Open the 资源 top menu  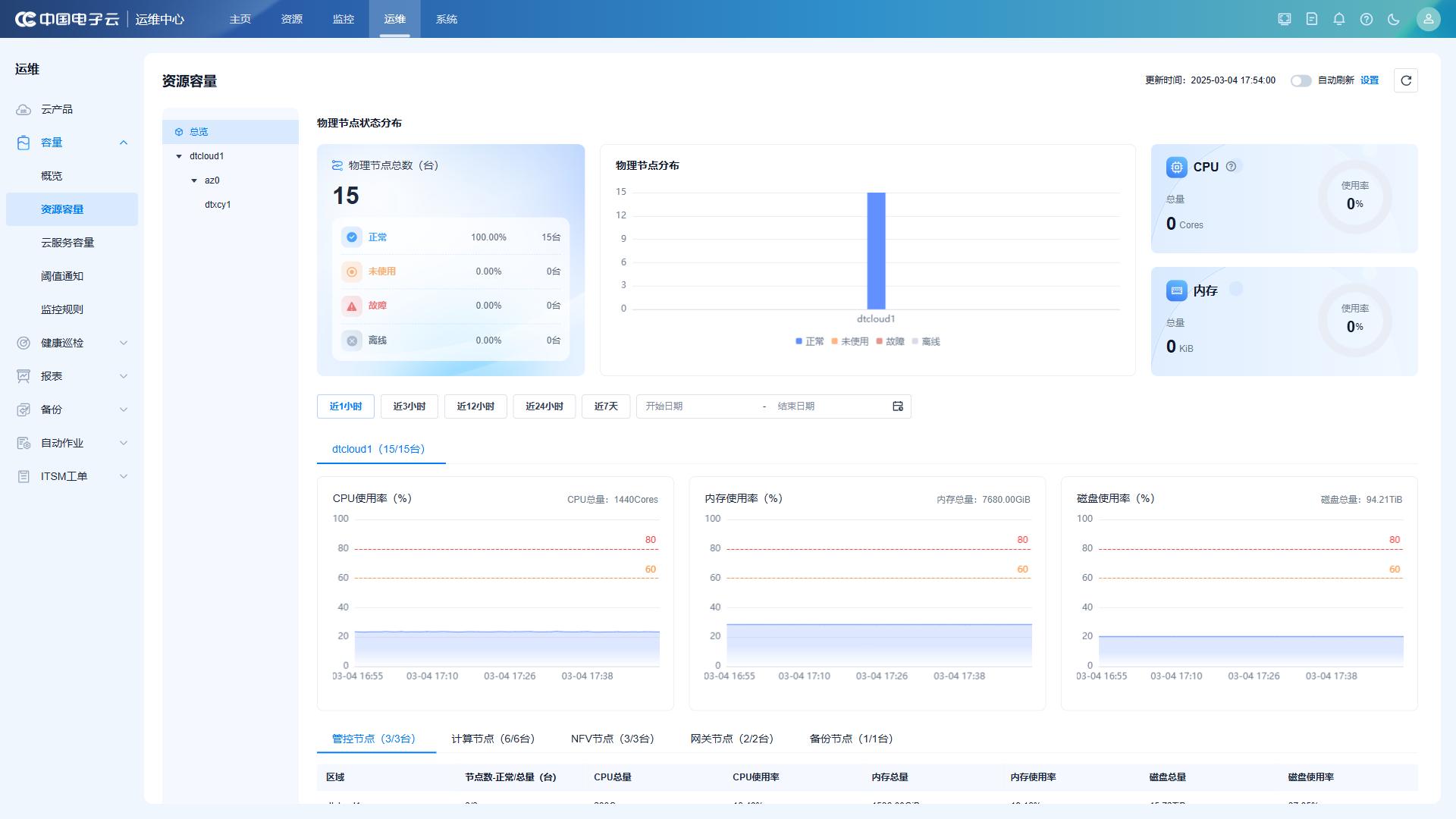click(x=292, y=19)
